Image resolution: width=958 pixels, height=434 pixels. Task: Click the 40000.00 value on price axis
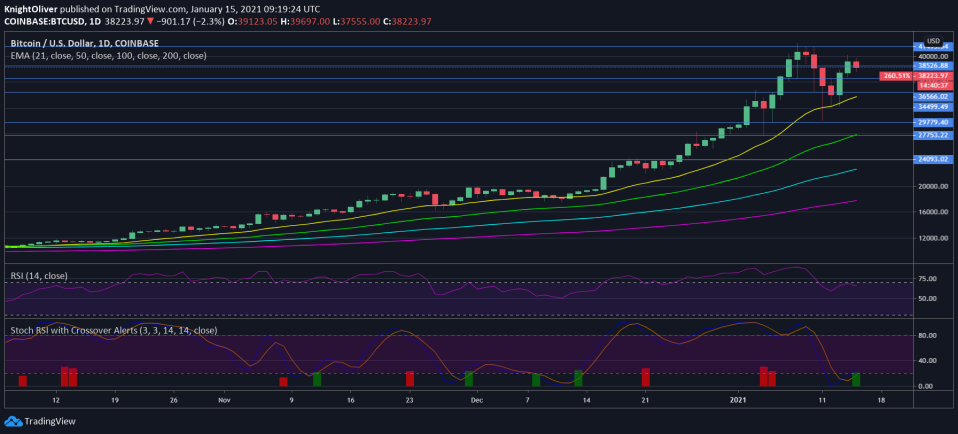tap(932, 57)
